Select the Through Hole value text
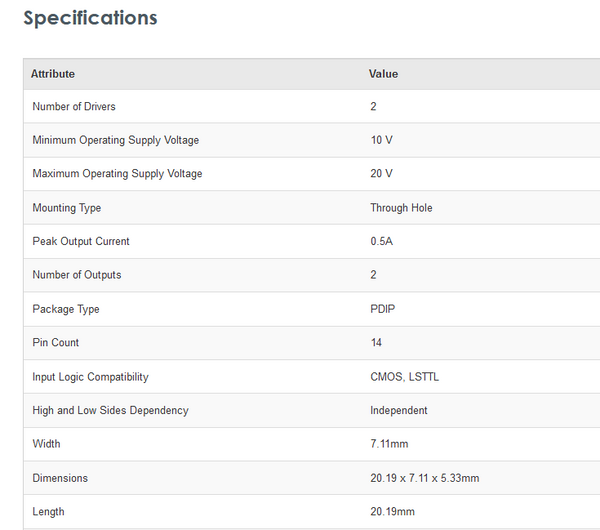Viewport: 600px width, 530px height. [401, 208]
